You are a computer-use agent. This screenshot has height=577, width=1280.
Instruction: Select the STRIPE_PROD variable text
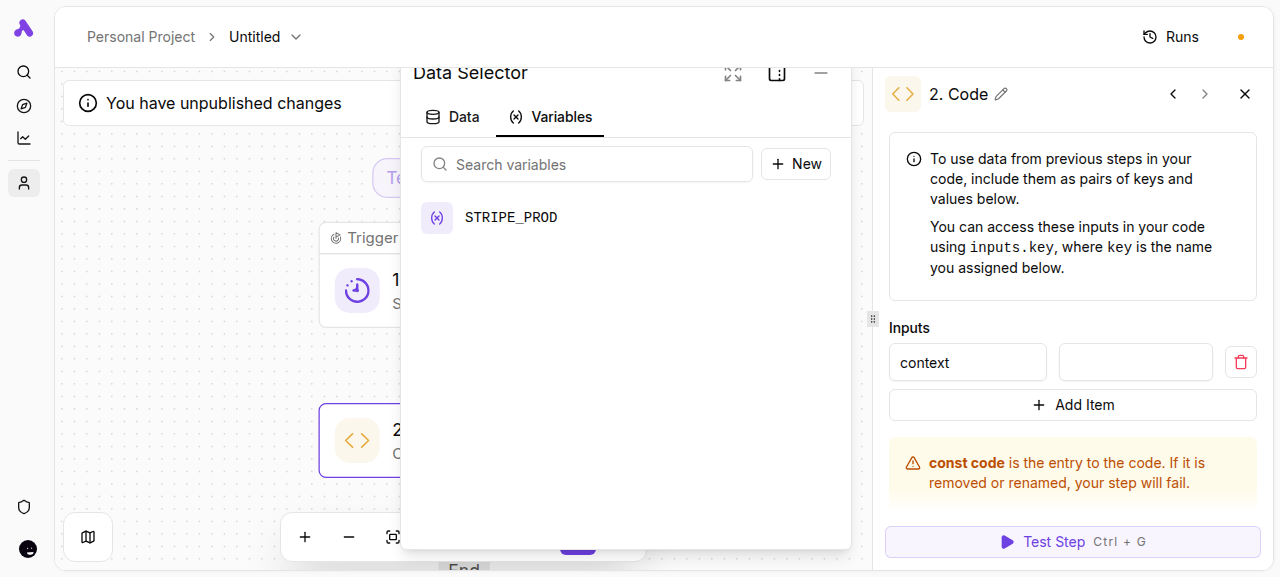click(x=511, y=217)
